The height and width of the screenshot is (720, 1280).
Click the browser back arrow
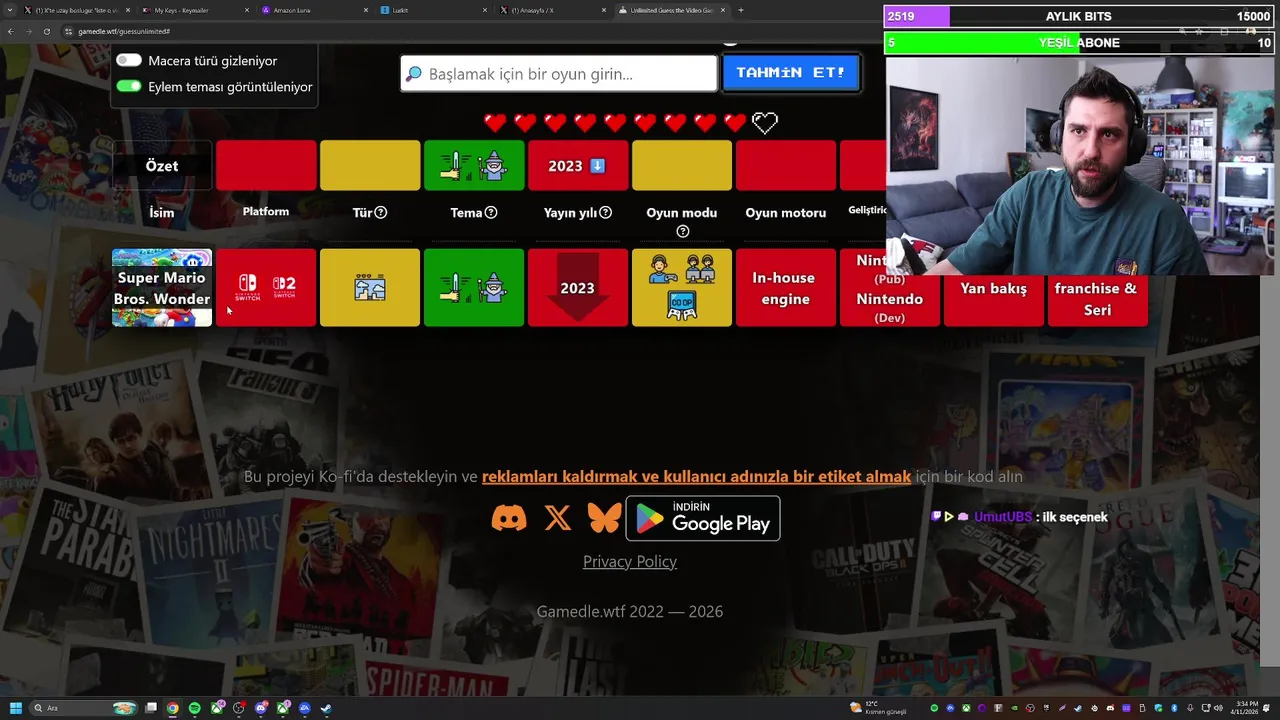[x=10, y=31]
